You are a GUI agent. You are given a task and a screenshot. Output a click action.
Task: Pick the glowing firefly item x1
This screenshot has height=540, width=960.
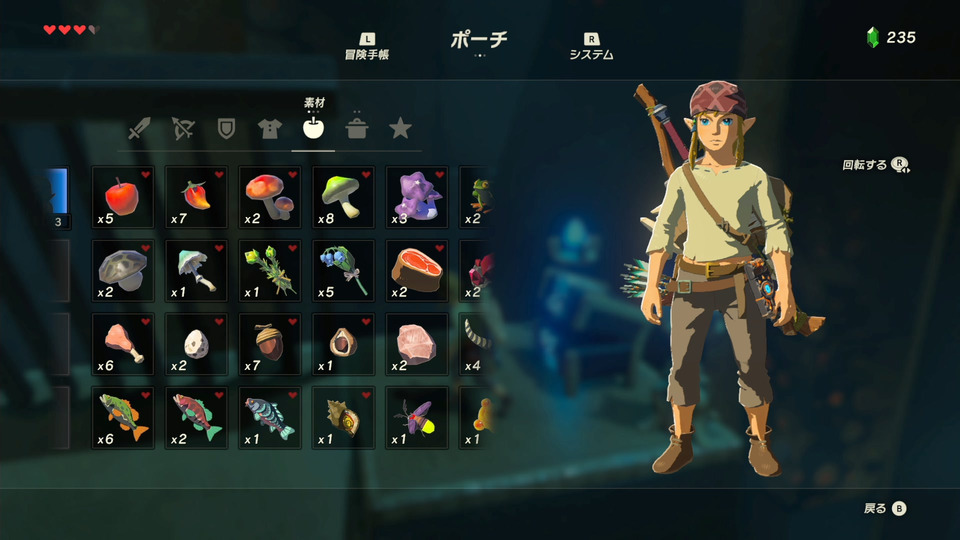[416, 418]
